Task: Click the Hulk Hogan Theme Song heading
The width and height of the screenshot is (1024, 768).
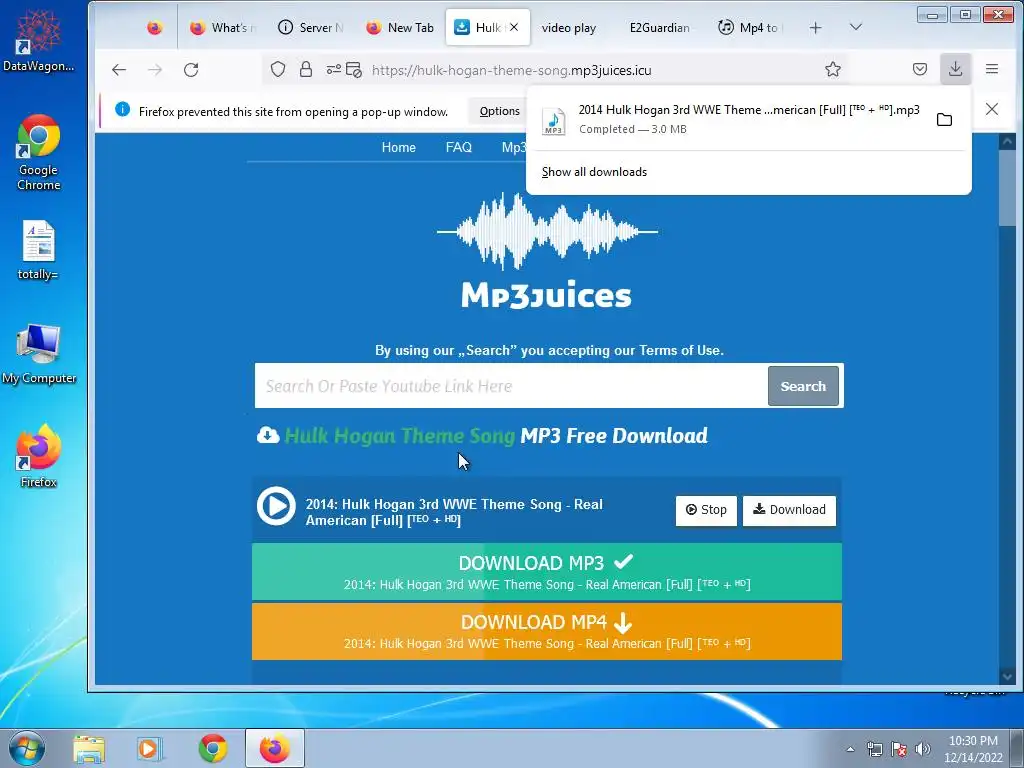Action: point(482,436)
